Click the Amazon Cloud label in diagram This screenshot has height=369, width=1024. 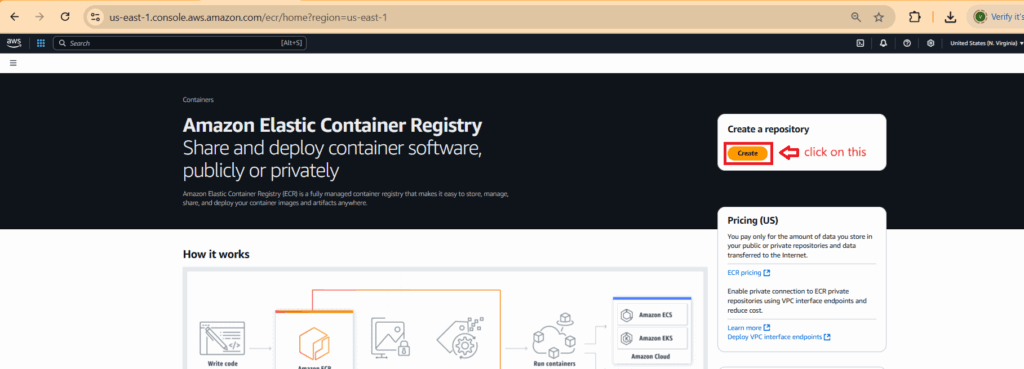[650, 357]
